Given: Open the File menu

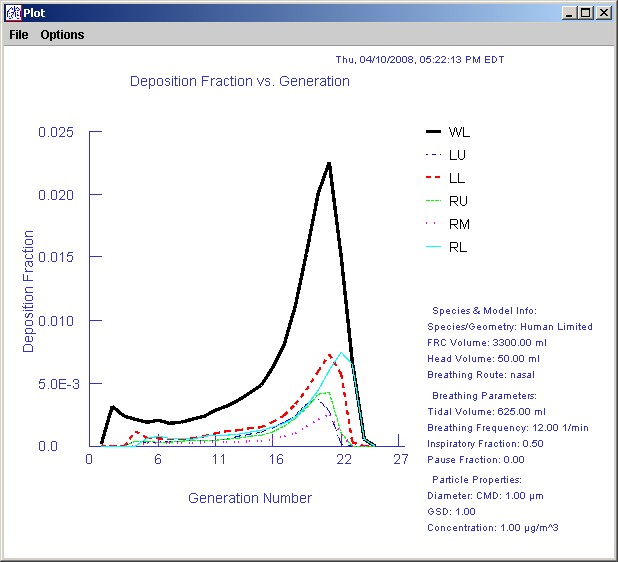Looking at the screenshot, I should tap(19, 34).
